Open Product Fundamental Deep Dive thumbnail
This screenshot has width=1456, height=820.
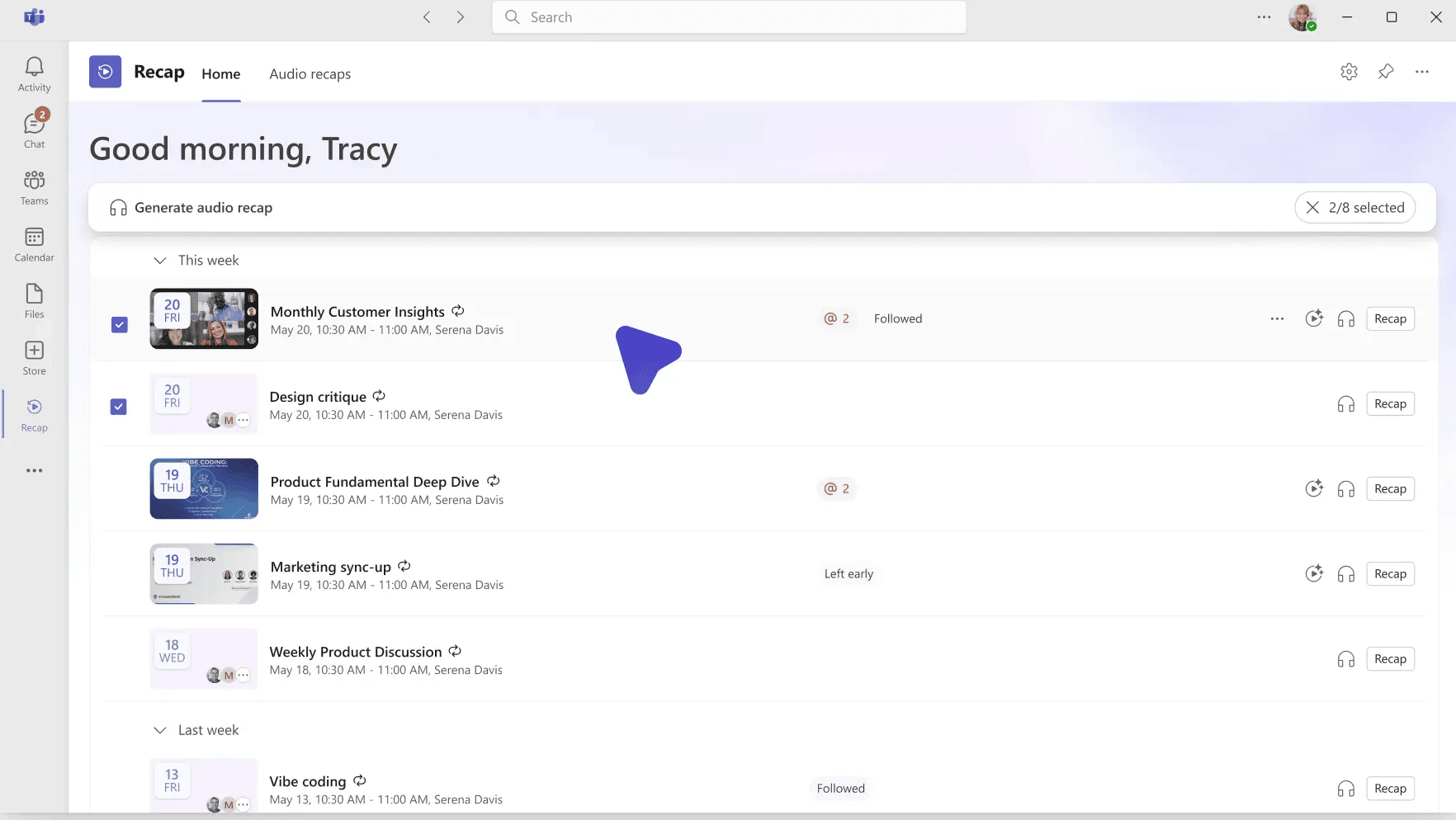[204, 488]
